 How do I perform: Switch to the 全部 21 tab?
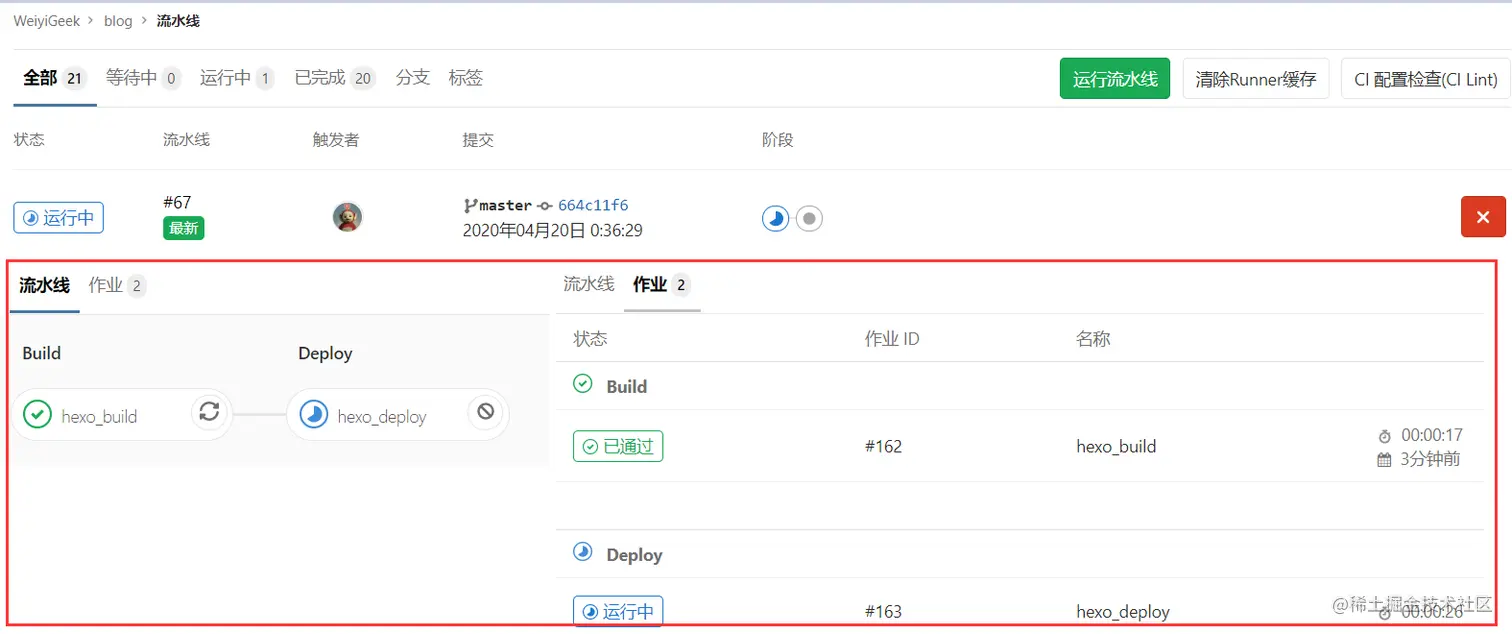55,78
